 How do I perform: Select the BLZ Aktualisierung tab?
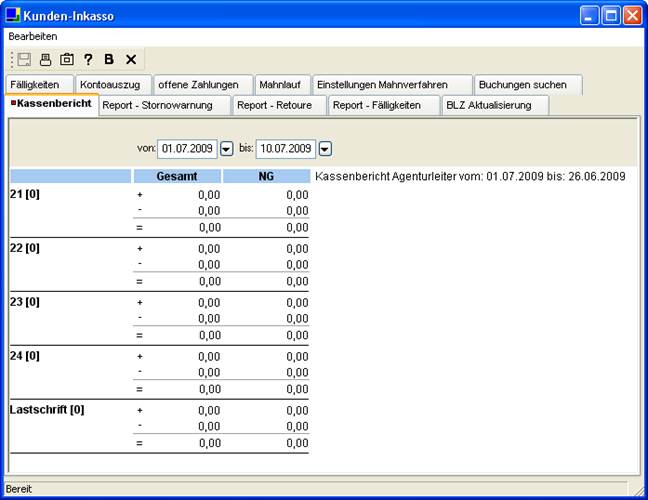point(490,105)
